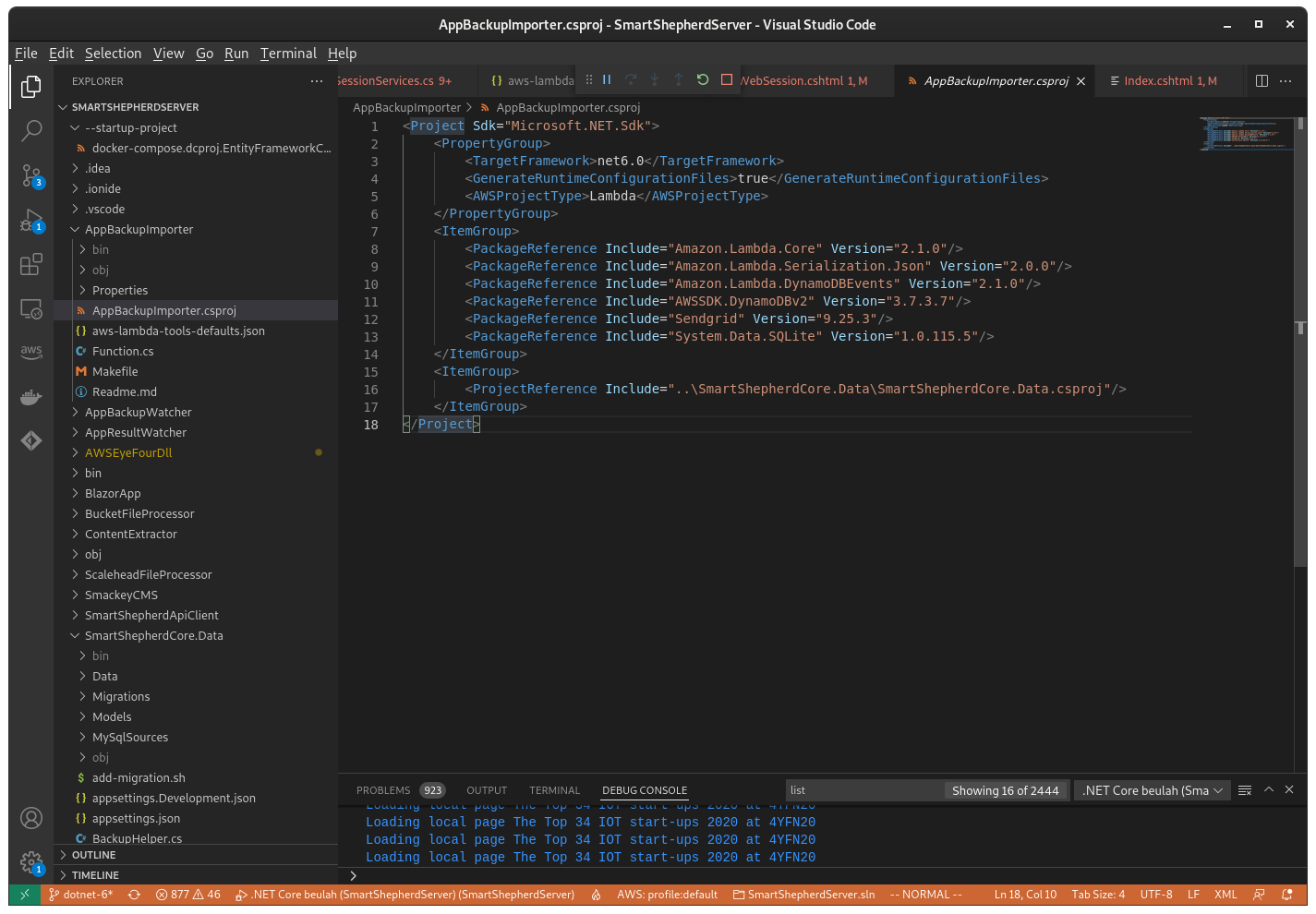Open editor More Actions ellipsis menu
This screenshot has height=914, width=1316.
pyautogui.click(x=1286, y=81)
